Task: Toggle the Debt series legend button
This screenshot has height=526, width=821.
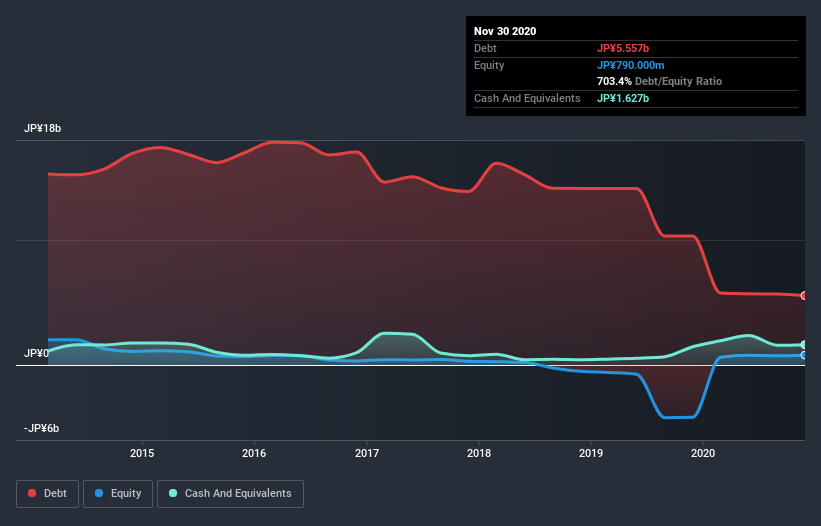Action: click(48, 494)
